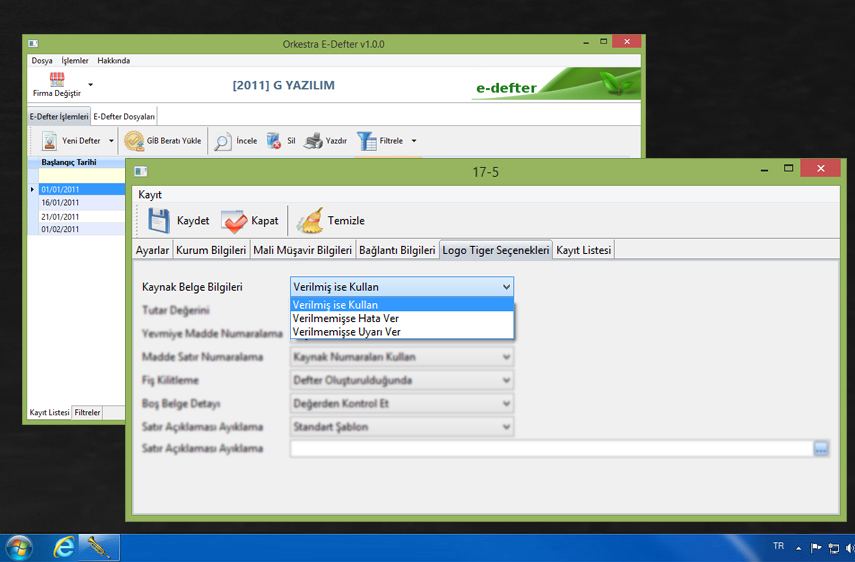
Task: Click the Yeni Defter icon
Action: (x=49, y=141)
